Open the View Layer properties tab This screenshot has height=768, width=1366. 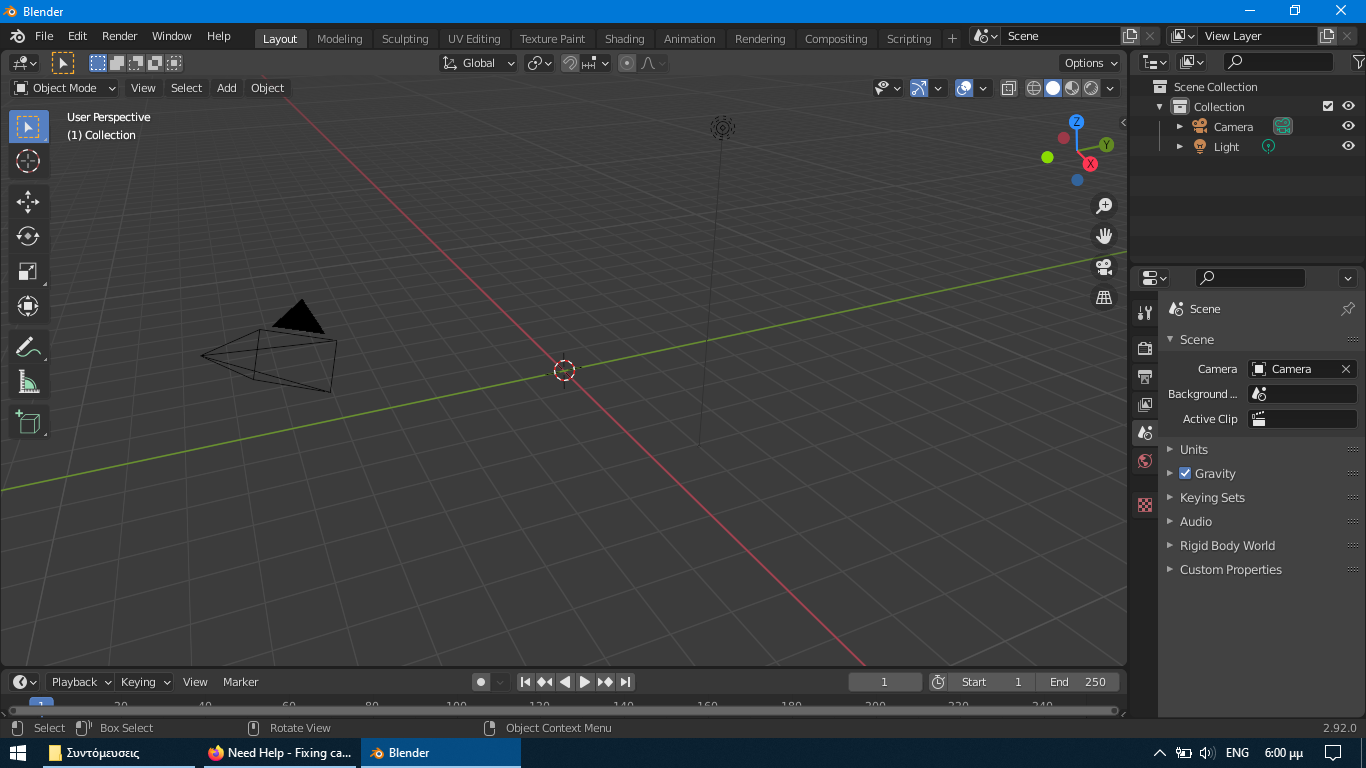point(1145,404)
